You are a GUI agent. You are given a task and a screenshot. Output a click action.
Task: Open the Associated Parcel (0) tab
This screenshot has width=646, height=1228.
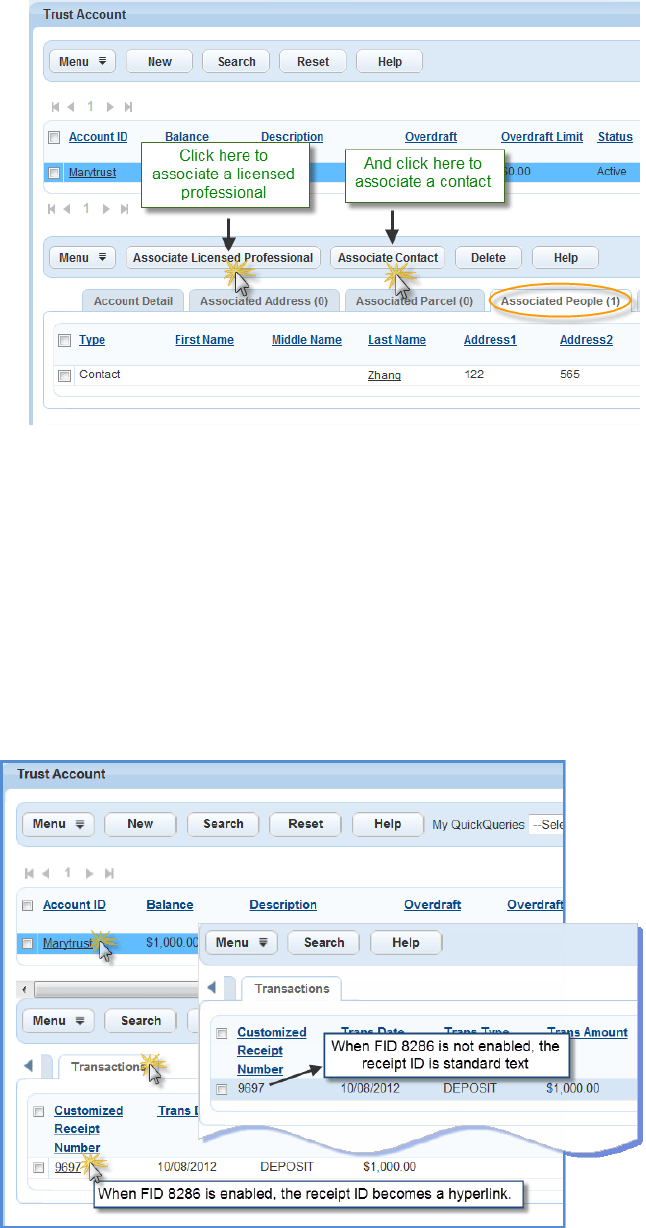click(414, 300)
